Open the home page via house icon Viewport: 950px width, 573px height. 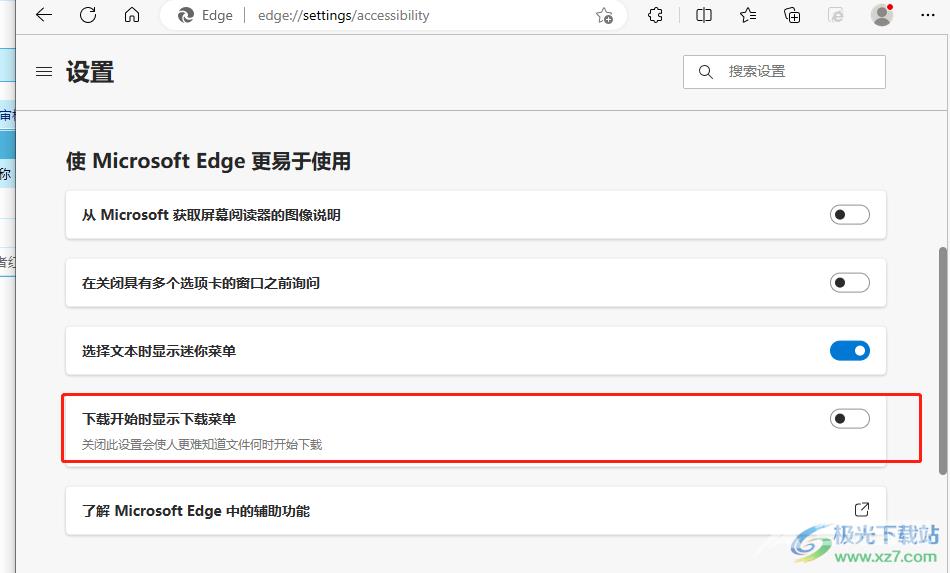click(x=131, y=15)
